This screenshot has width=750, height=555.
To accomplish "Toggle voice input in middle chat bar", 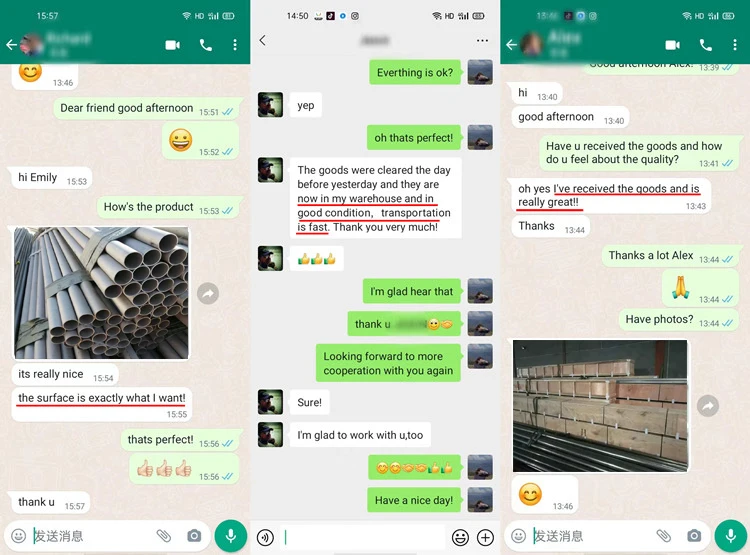I will pos(265,537).
